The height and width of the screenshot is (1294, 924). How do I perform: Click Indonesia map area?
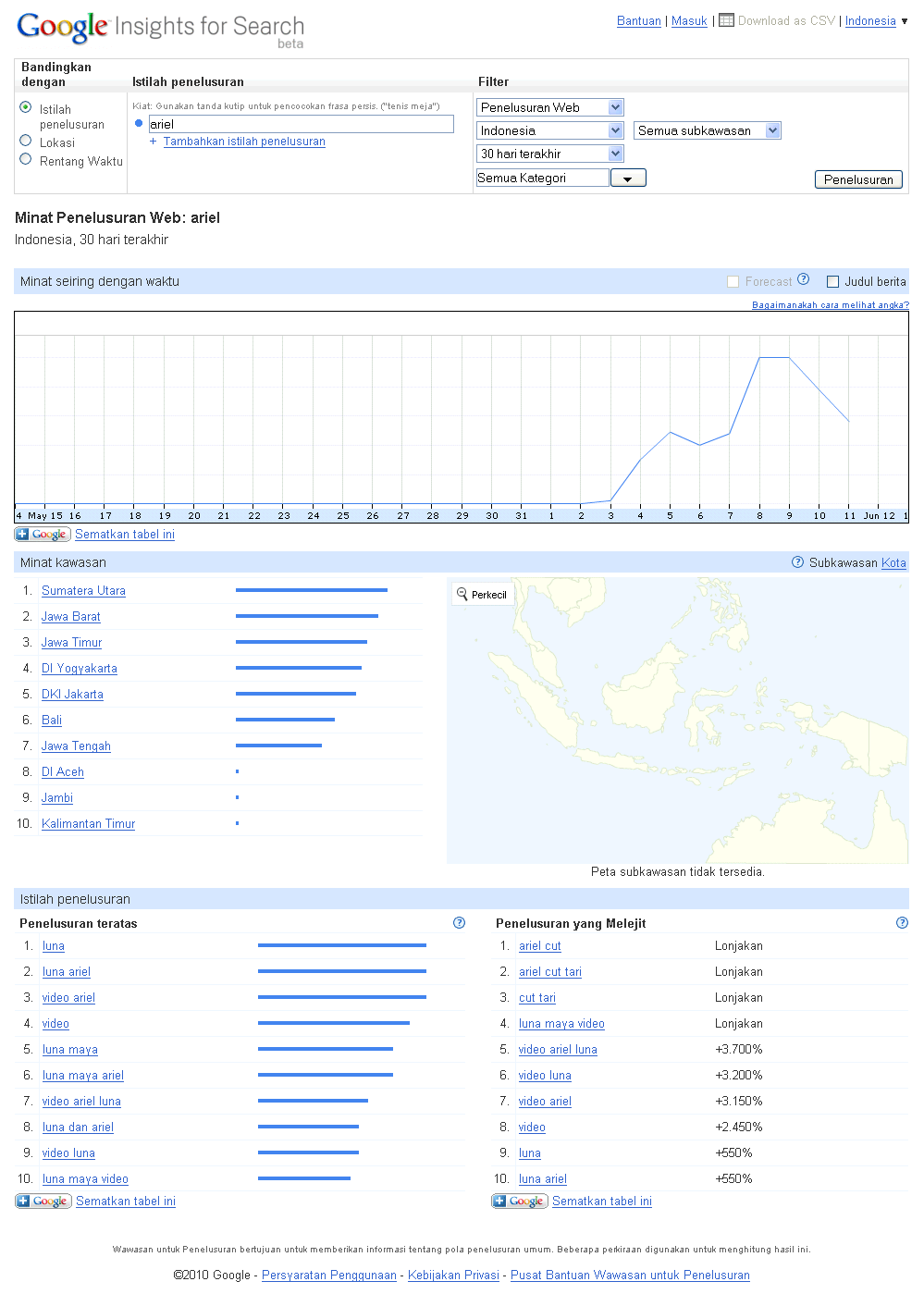pyautogui.click(x=677, y=721)
